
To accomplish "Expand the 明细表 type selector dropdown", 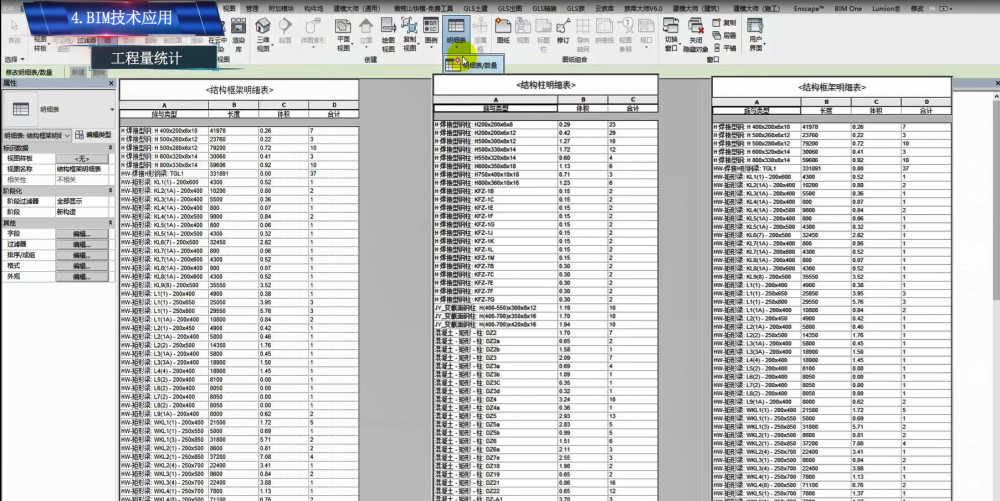I will (111, 106).
